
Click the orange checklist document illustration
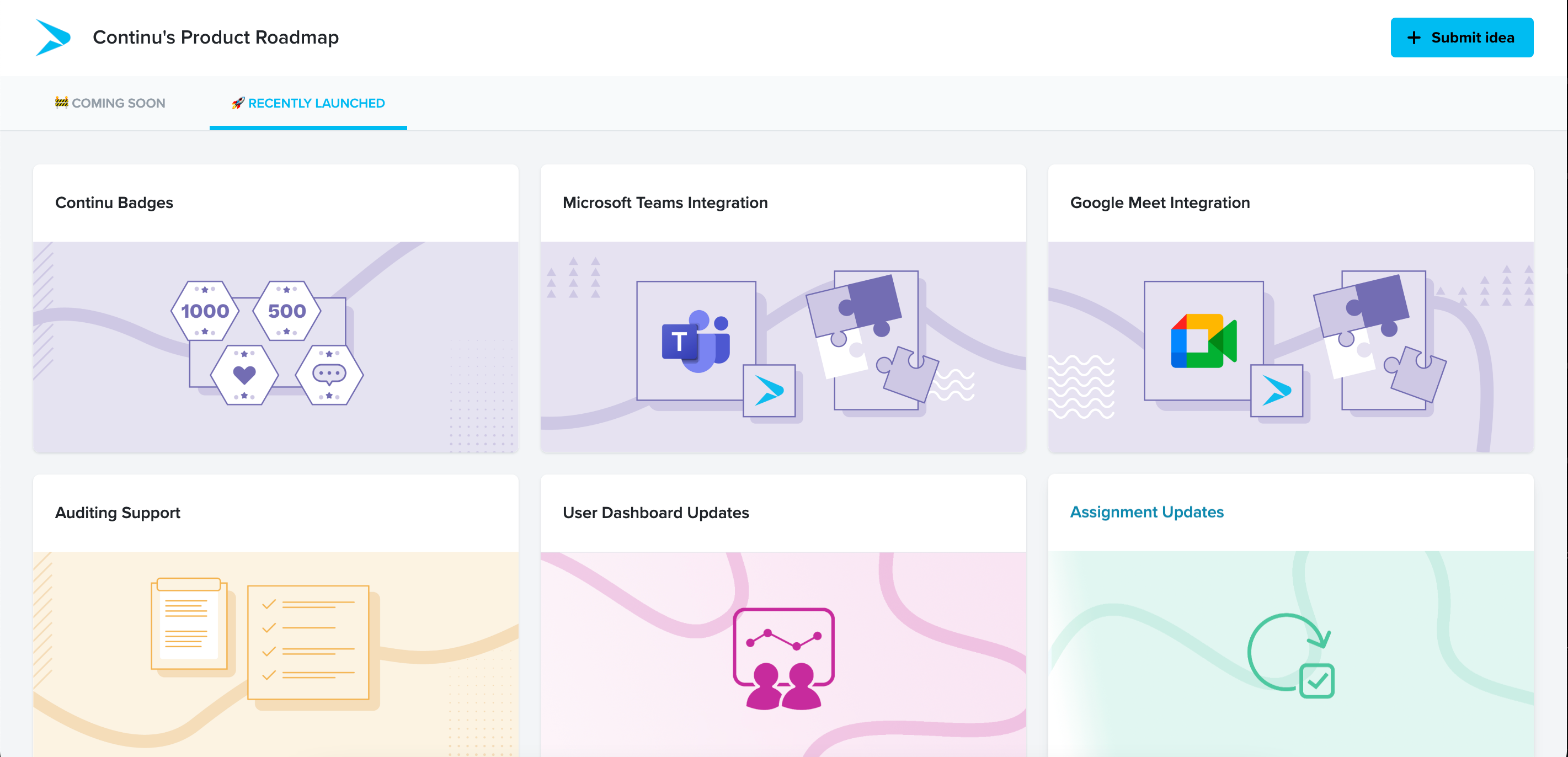point(308,643)
